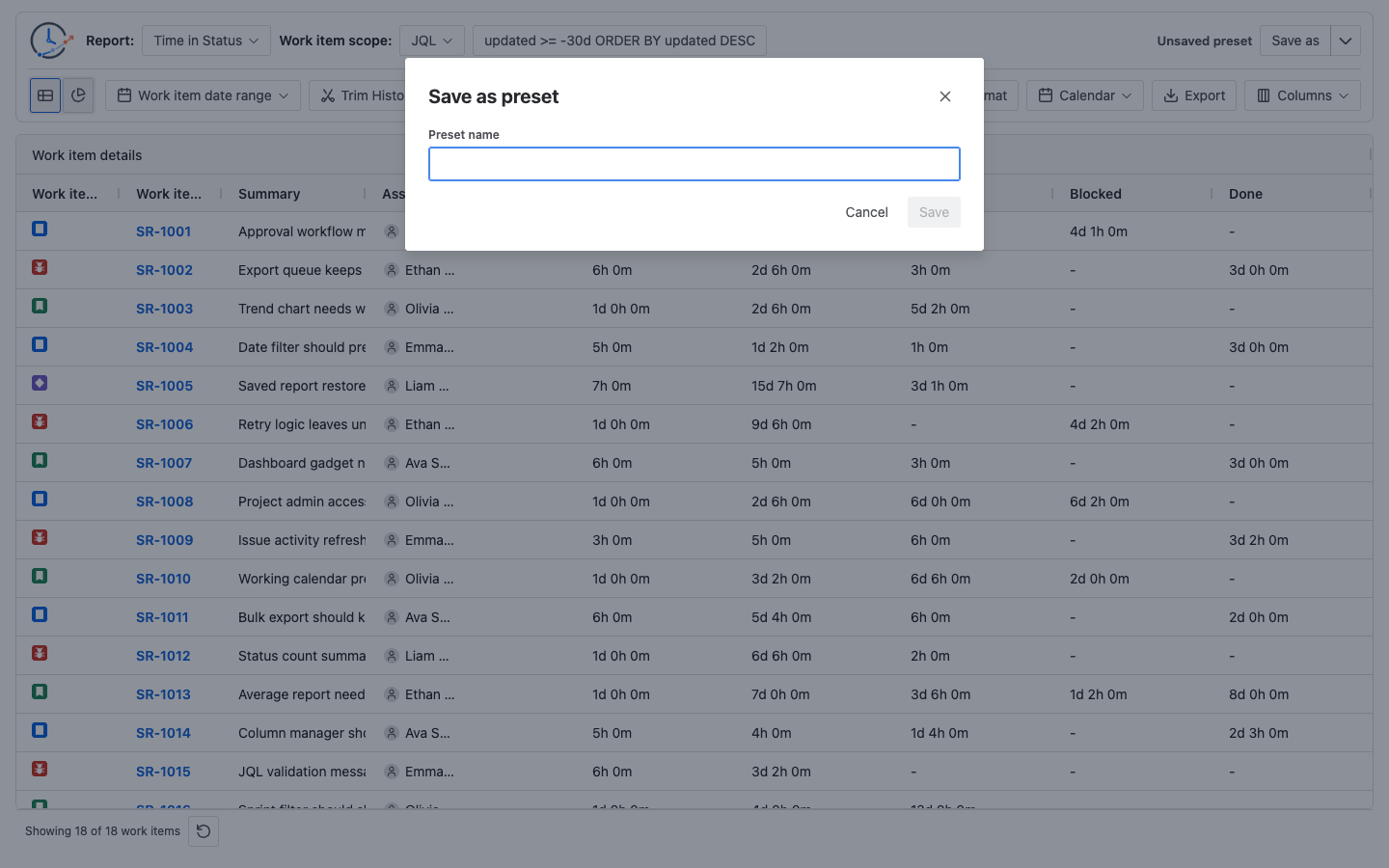Image resolution: width=1389 pixels, height=868 pixels.
Task: Click the story type icon for SR-1003
Action: [x=40, y=306]
